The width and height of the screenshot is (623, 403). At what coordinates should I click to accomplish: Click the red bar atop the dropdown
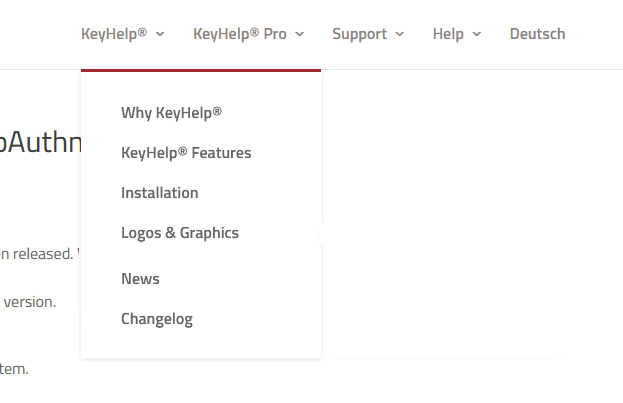click(201, 70)
